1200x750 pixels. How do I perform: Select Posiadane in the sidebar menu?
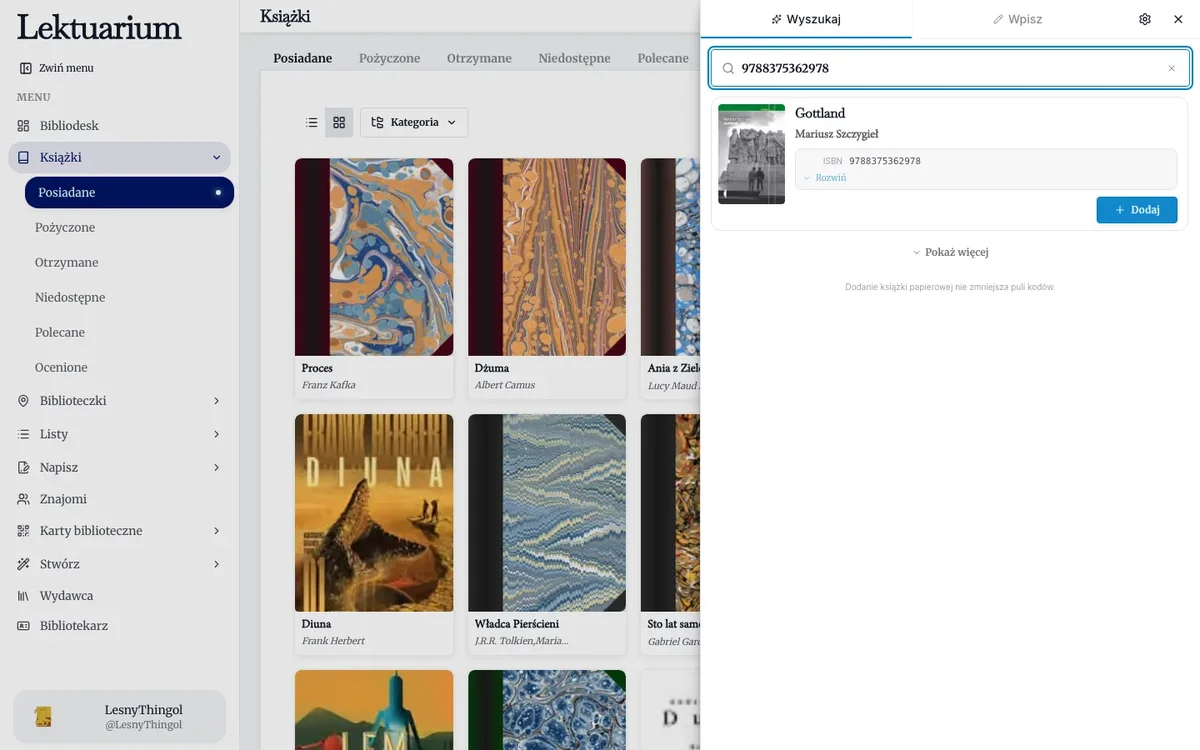coord(129,192)
